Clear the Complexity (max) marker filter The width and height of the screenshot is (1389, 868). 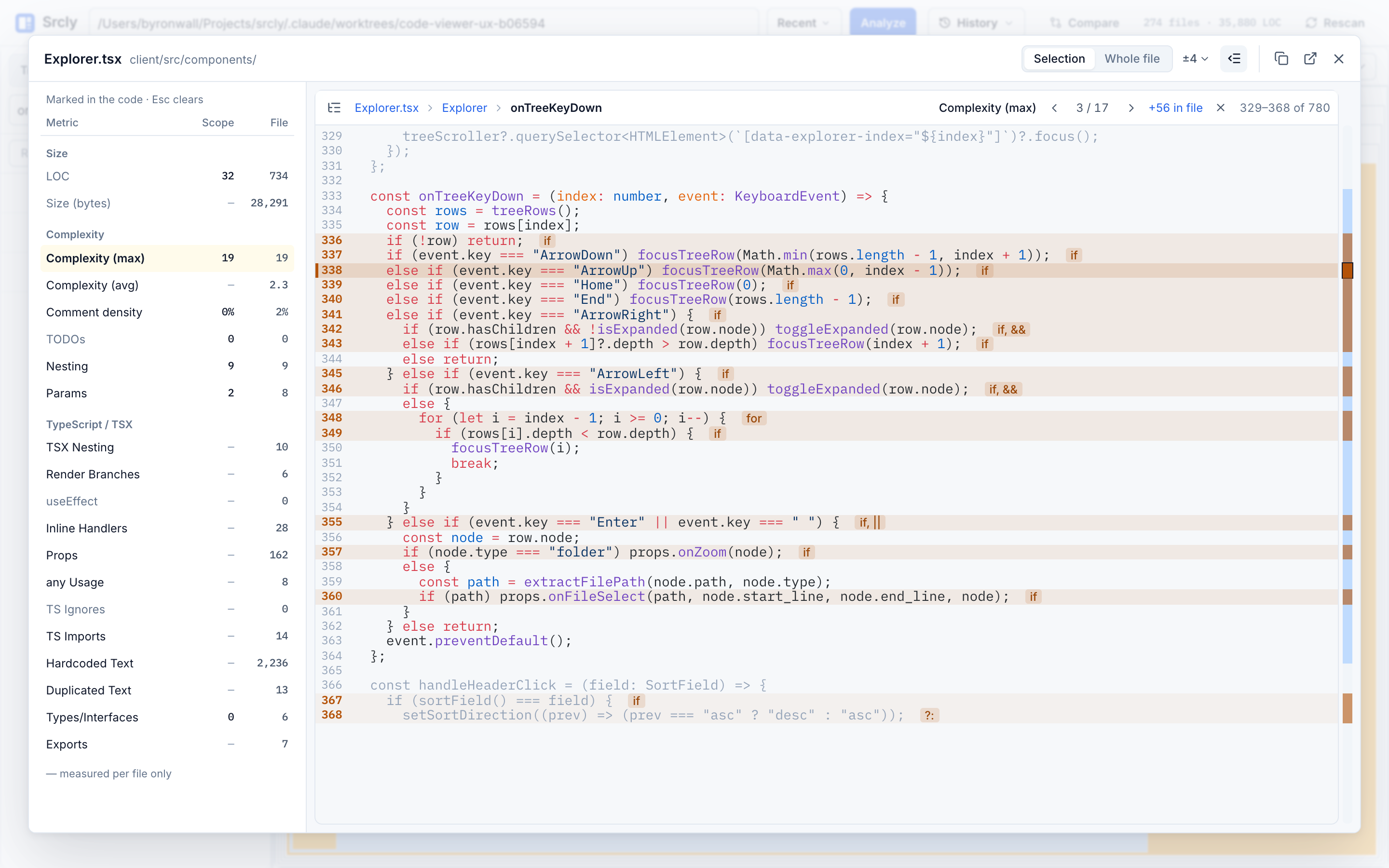1221,108
